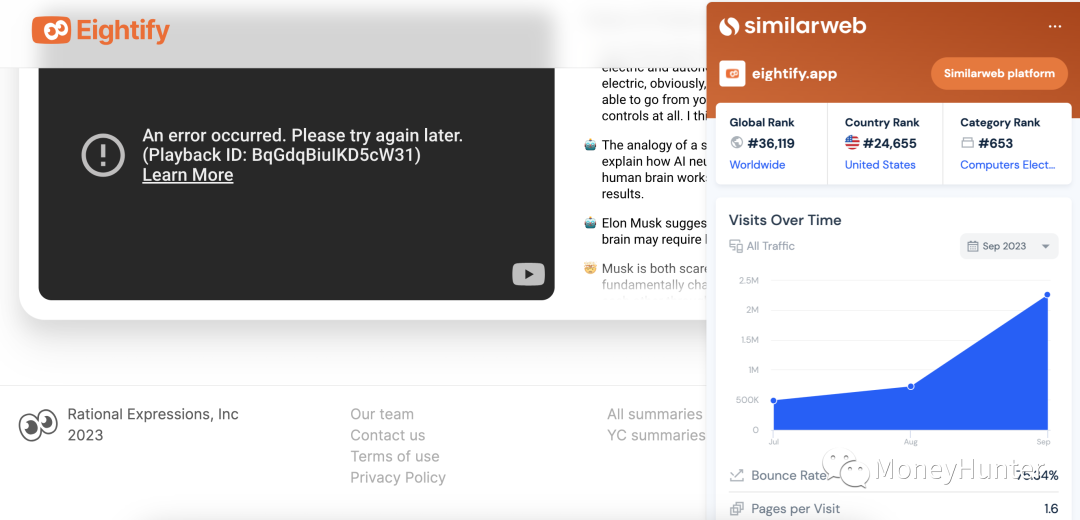The width and height of the screenshot is (1080, 520).
Task: Open the Sep 2023 date dropdown
Action: pos(1008,246)
